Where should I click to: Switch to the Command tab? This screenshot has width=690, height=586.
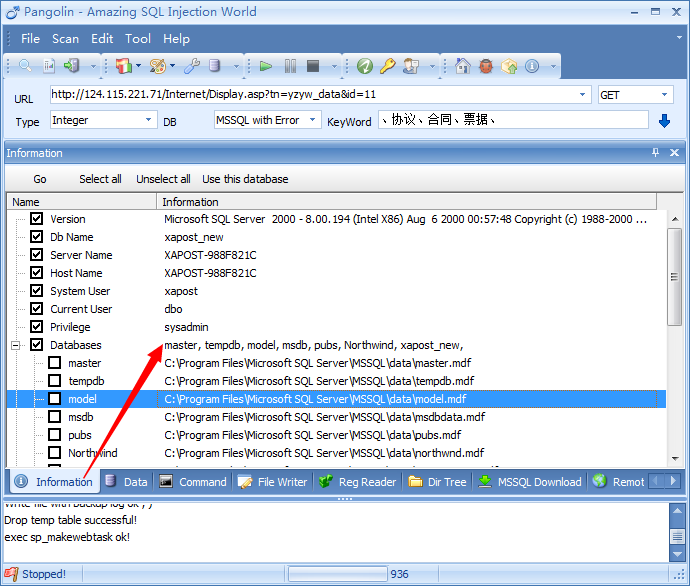(x=193, y=482)
